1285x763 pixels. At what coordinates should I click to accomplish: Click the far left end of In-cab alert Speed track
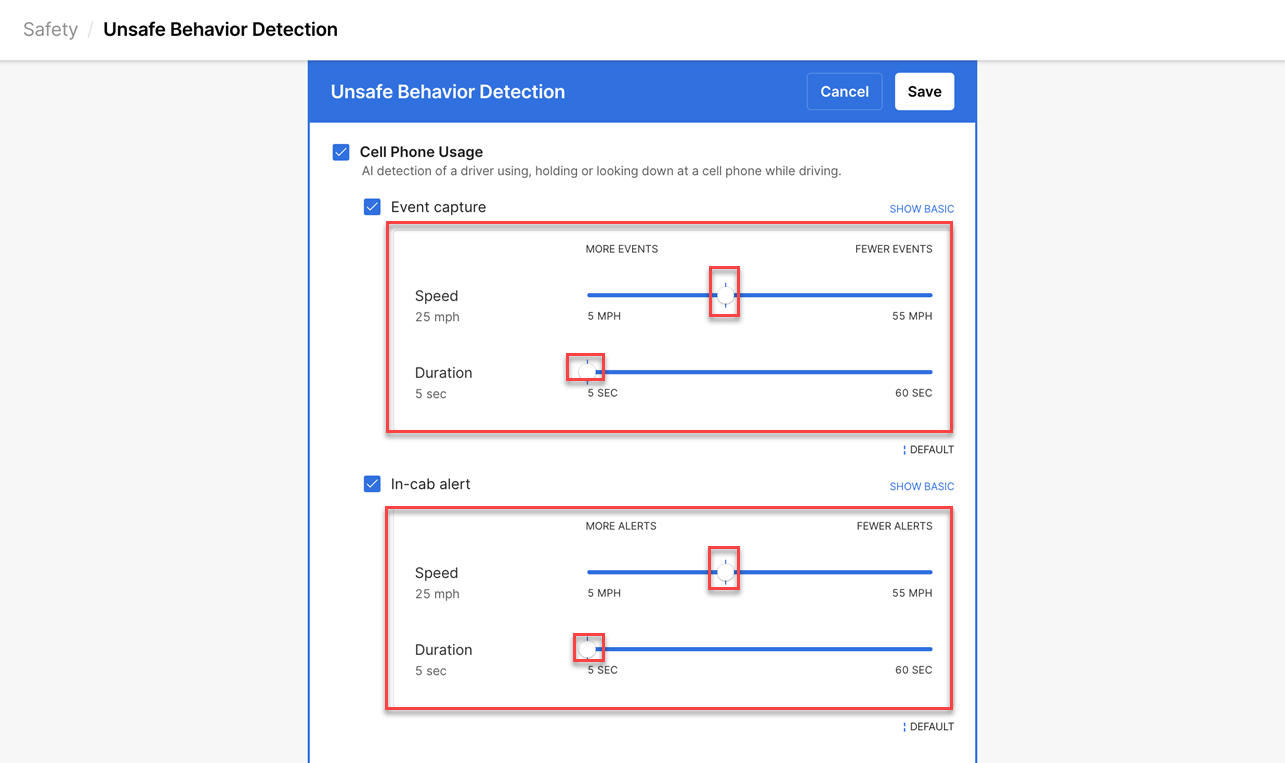click(x=590, y=572)
